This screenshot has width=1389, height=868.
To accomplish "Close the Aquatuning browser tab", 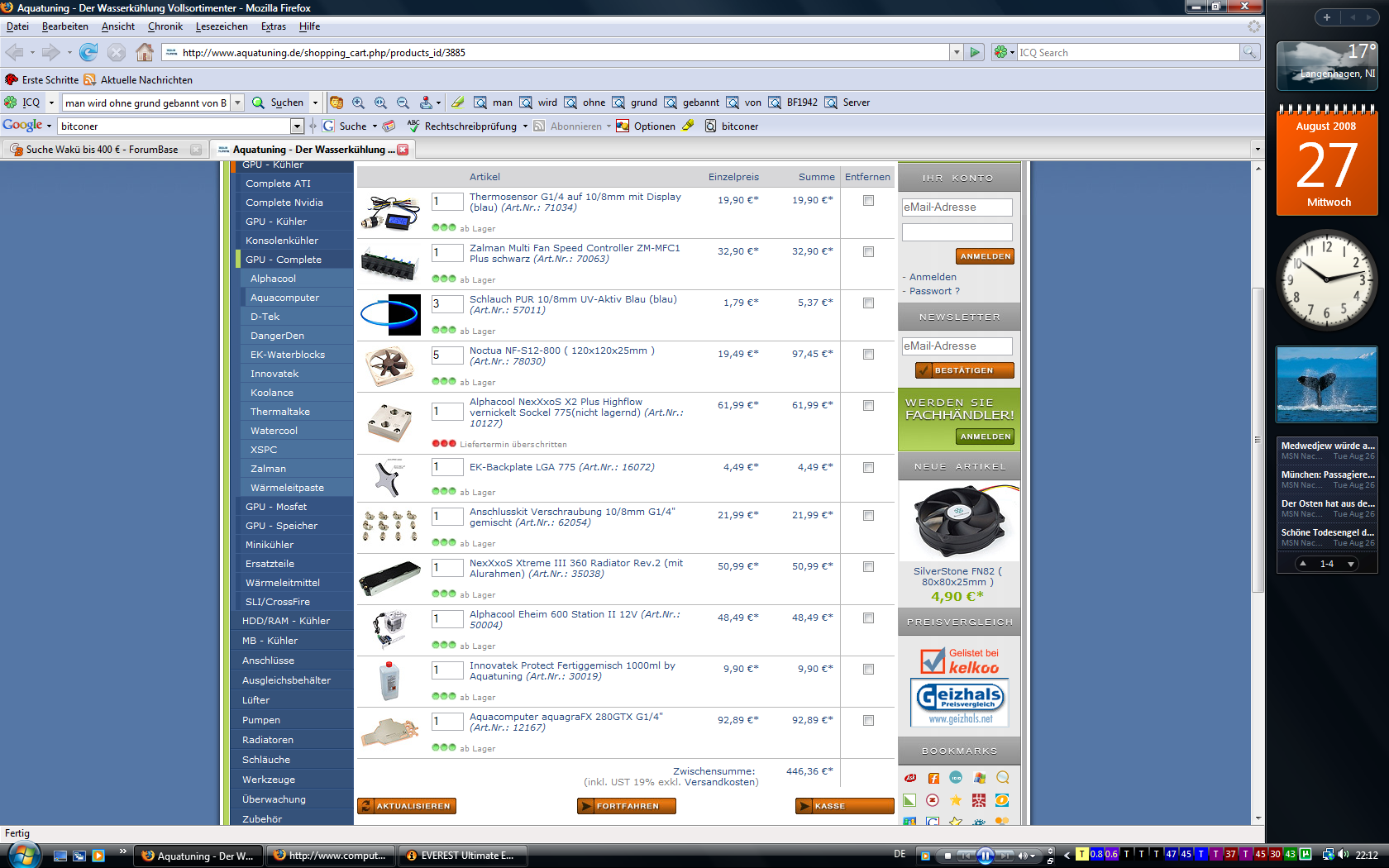I will tap(403, 150).
